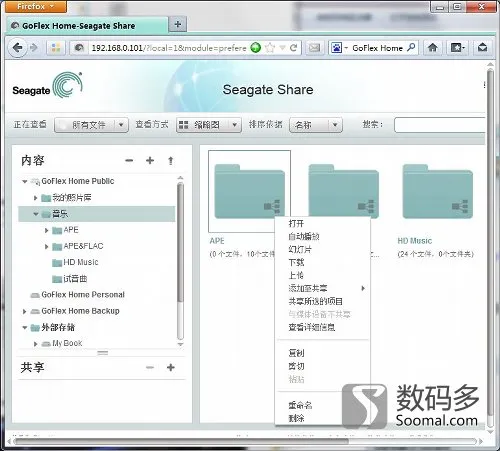Screen dimensions: 500x451
Task: Go forward with the forward arrow
Action: (x=34, y=48)
